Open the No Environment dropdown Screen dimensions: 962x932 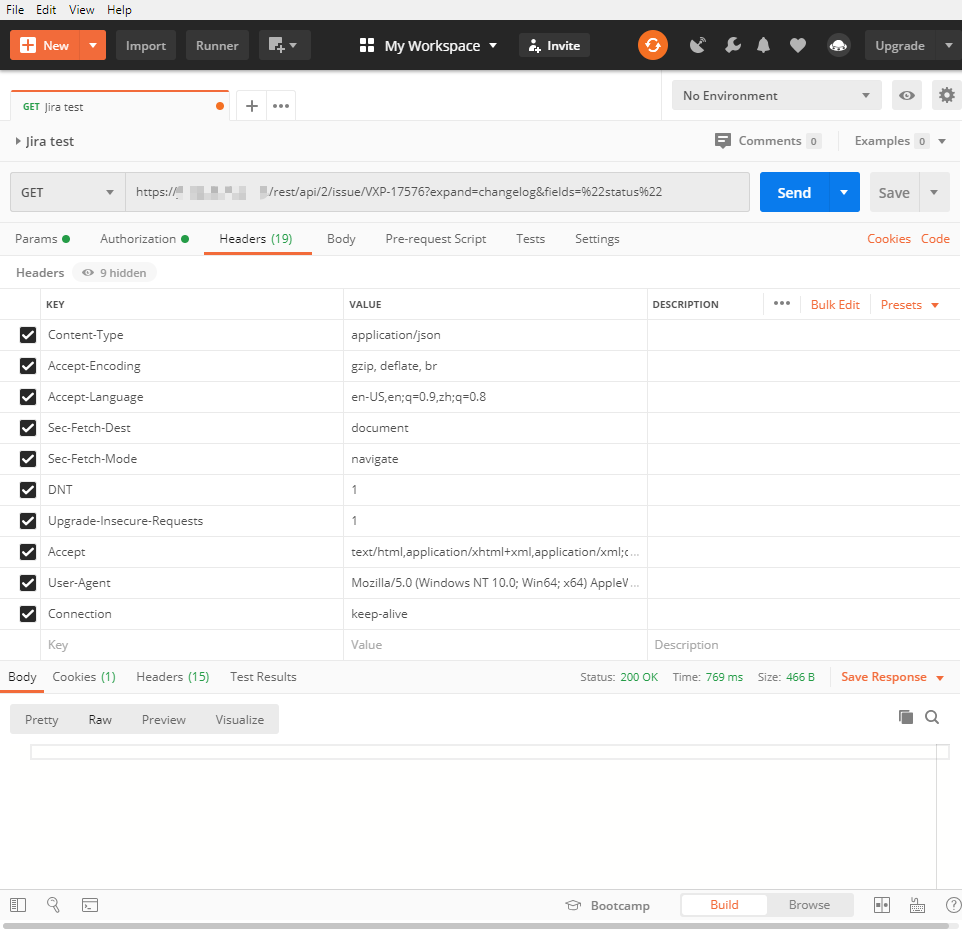777,96
